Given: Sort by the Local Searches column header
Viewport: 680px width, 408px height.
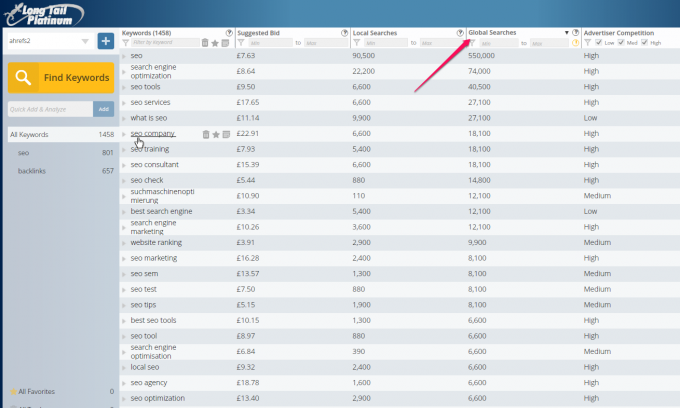Looking at the screenshot, I should pyautogui.click(x=375, y=33).
